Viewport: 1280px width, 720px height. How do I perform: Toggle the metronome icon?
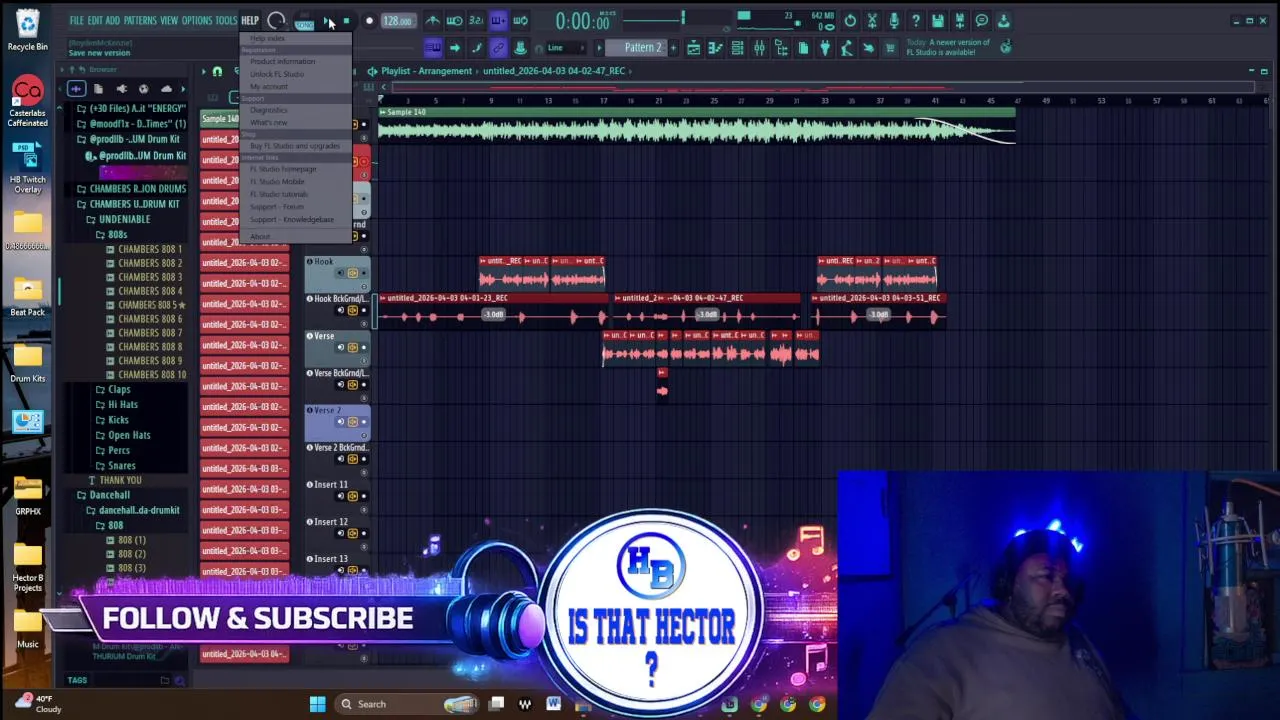click(x=433, y=21)
